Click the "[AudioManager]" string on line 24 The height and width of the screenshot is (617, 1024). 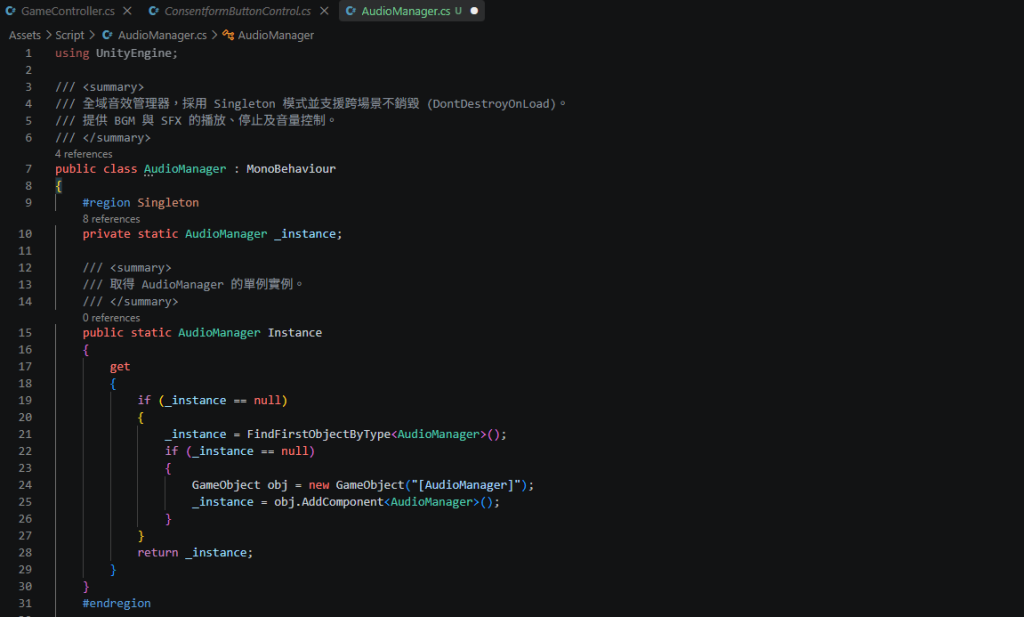tap(466, 486)
